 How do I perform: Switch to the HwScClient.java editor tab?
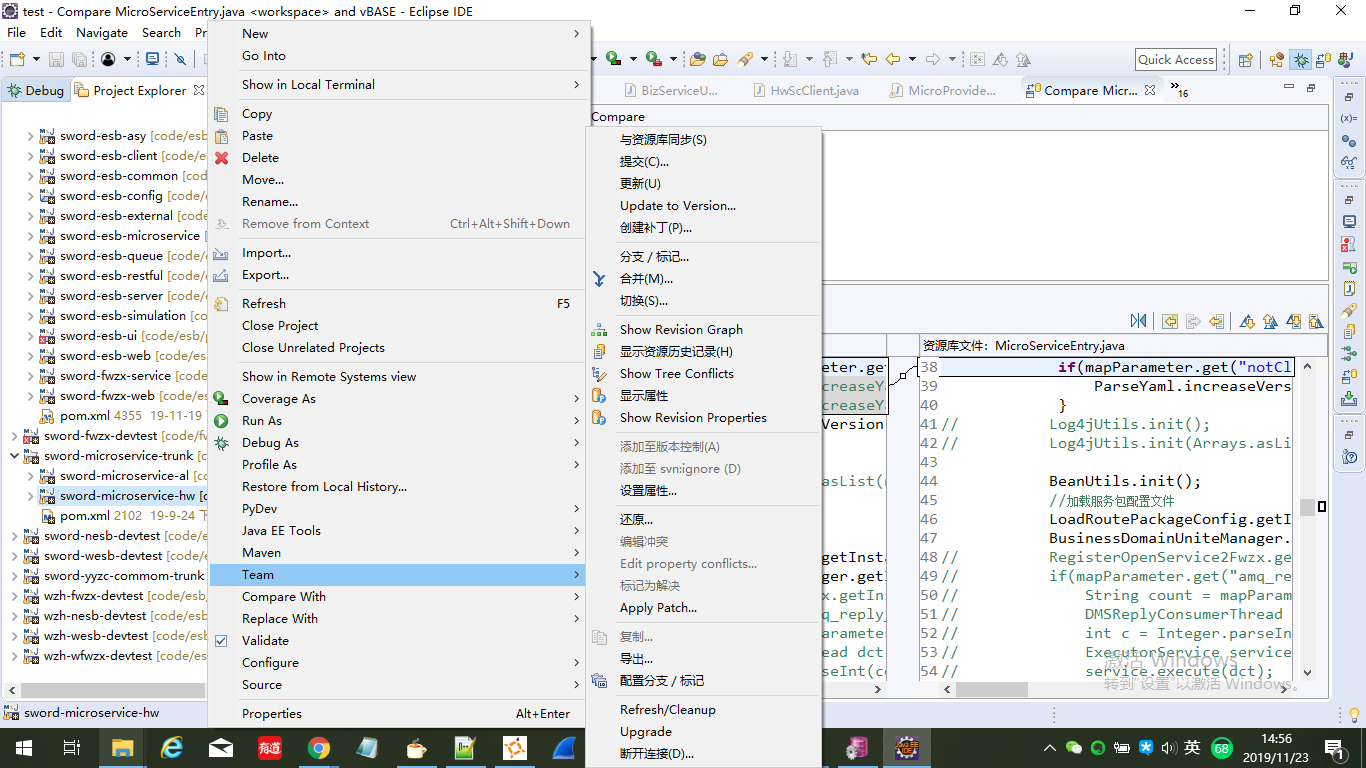coord(810,90)
